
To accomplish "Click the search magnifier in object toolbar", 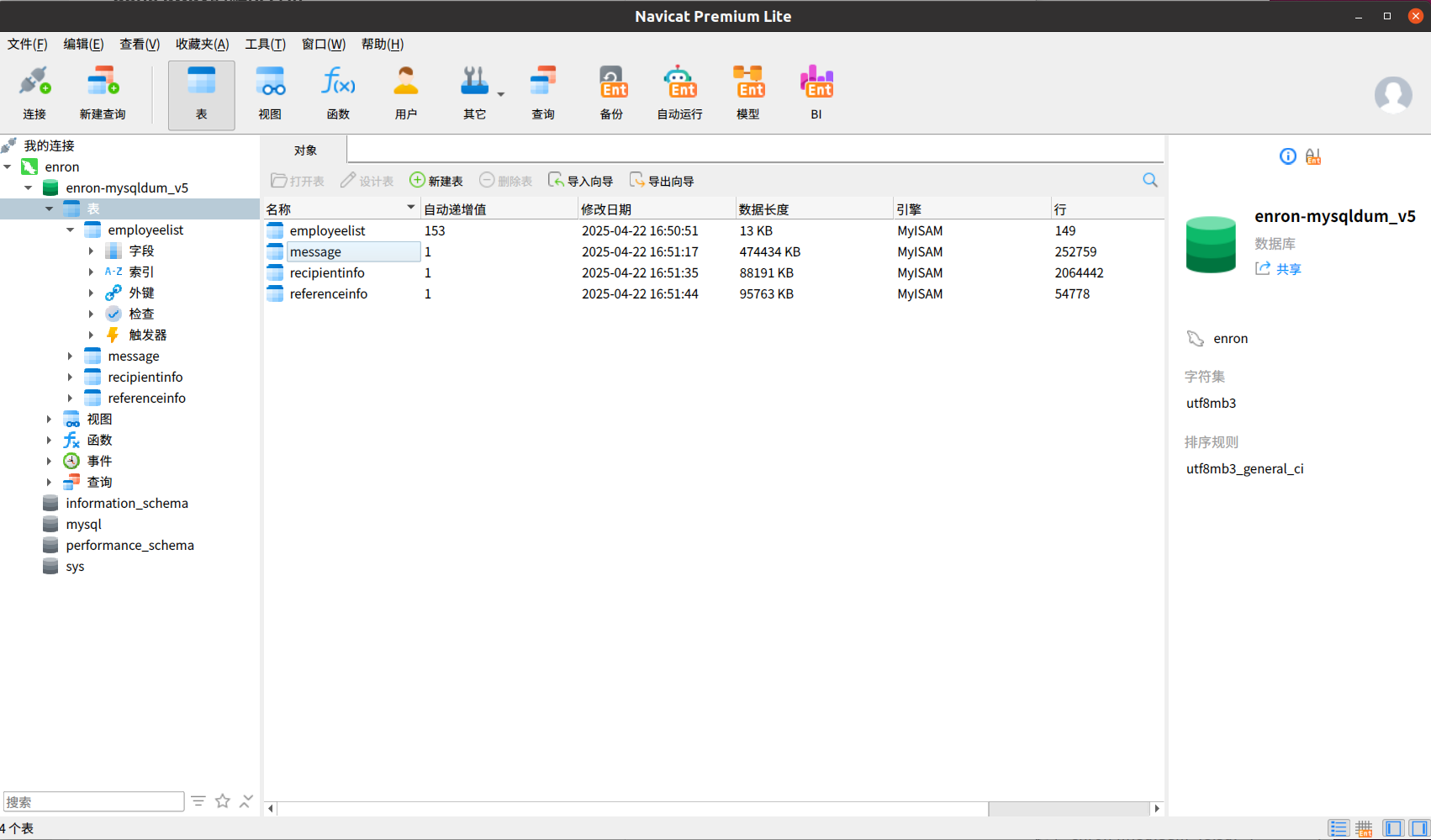I will click(x=1150, y=180).
